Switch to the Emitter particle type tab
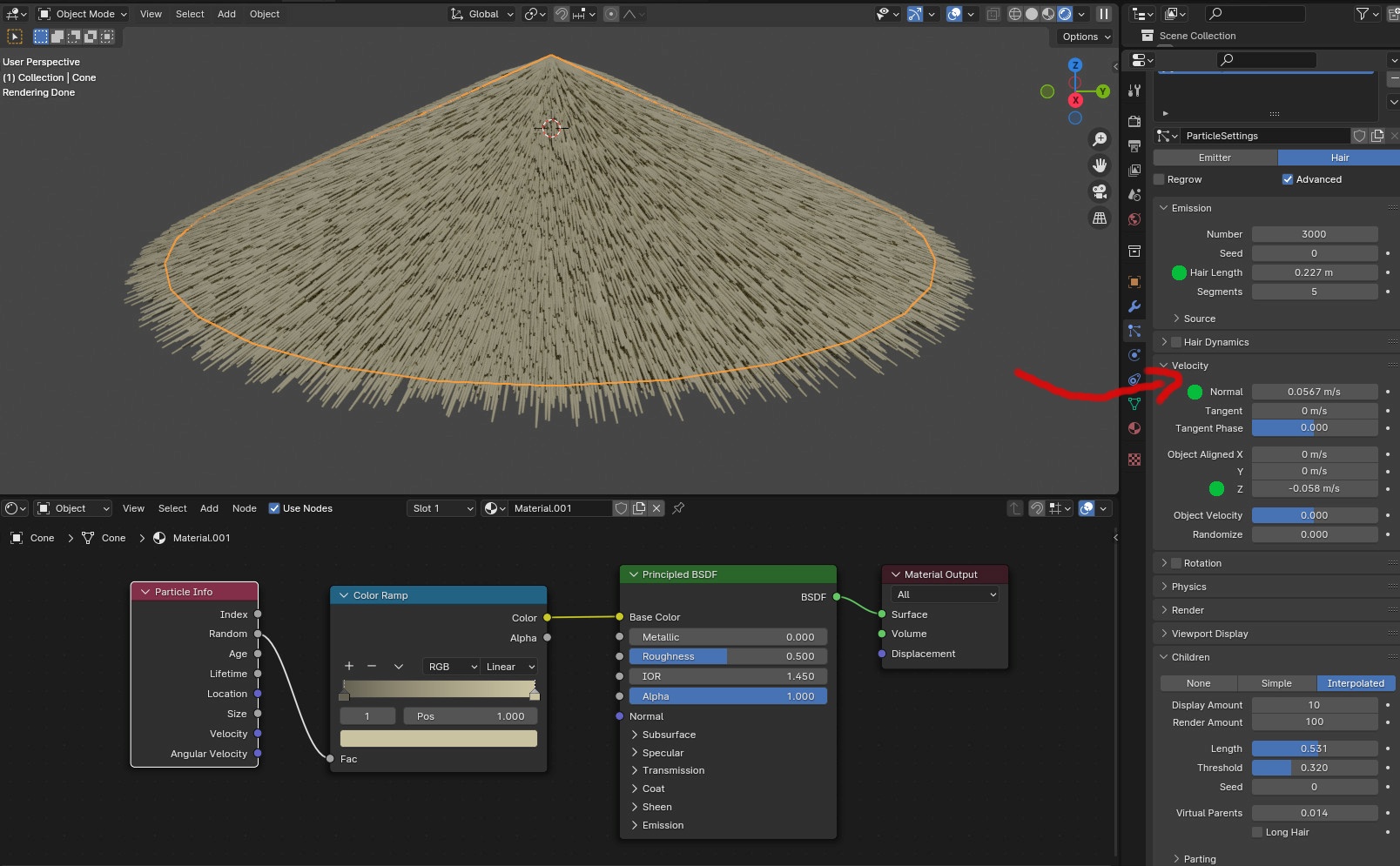This screenshot has height=866, width=1400. [x=1215, y=158]
